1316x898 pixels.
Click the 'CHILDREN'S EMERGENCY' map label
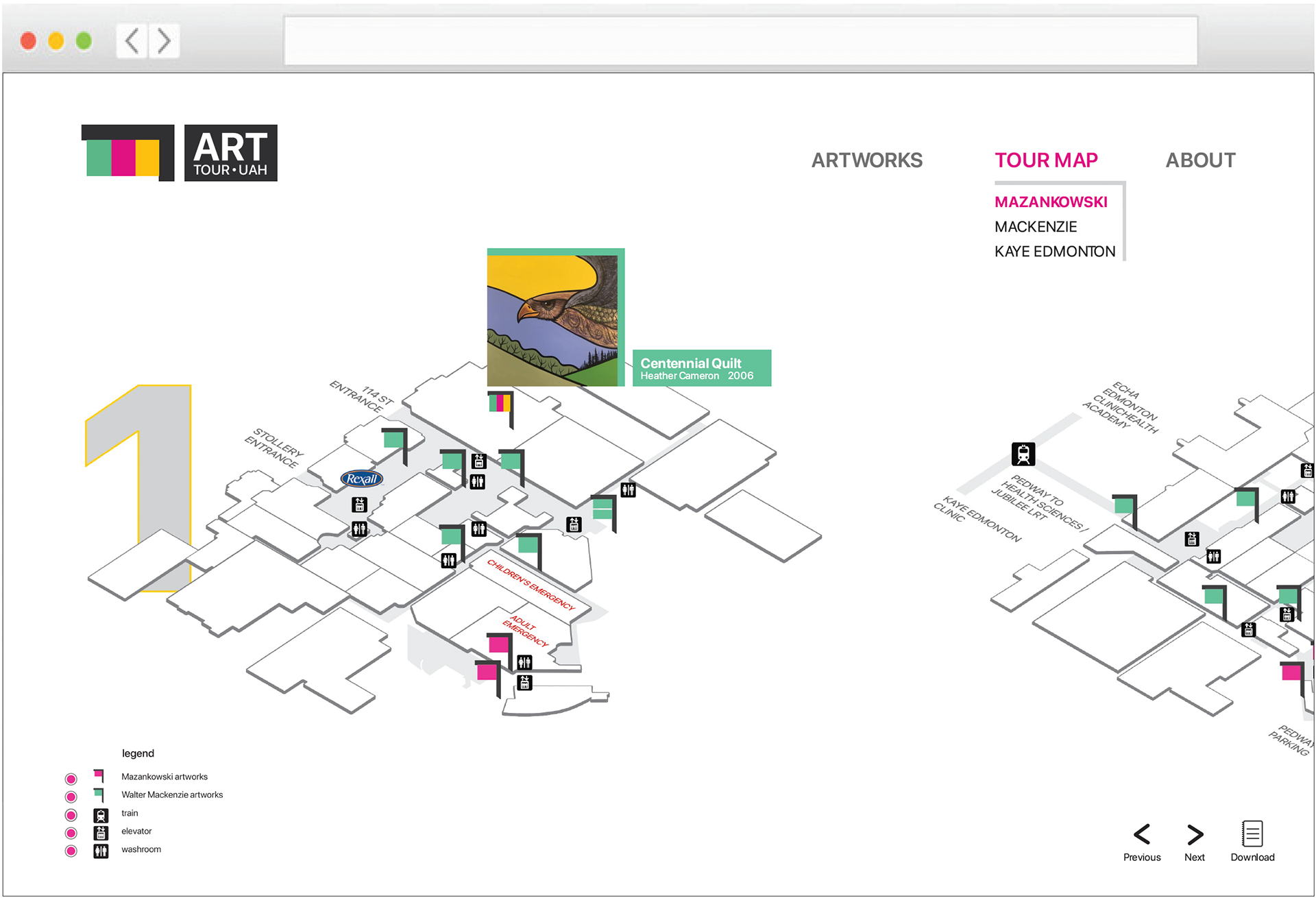tap(531, 585)
